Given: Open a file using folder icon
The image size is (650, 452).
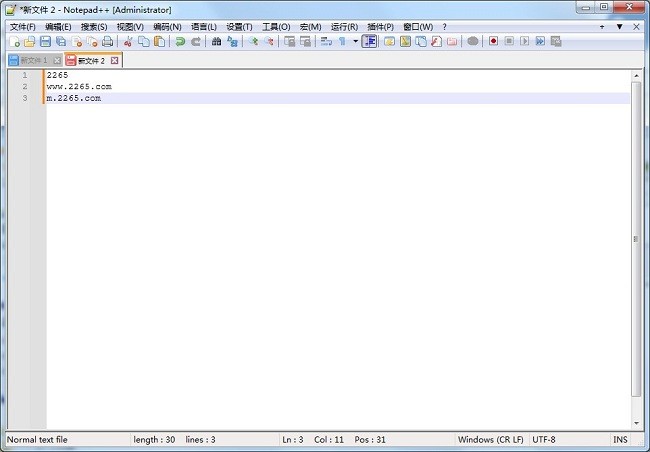Looking at the screenshot, I should pos(29,41).
